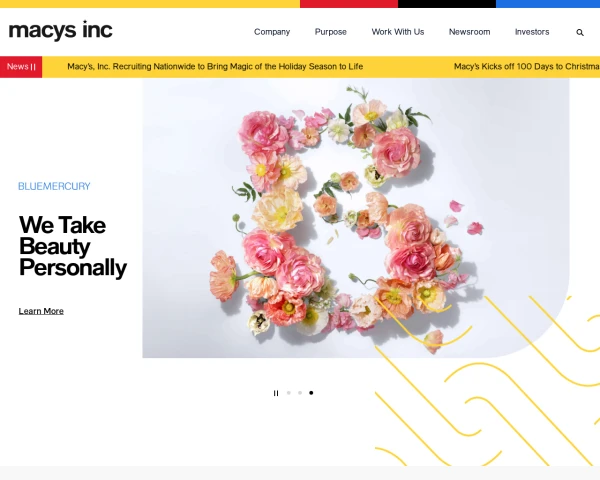600x480 pixels.
Task: Open the Purpose menu
Action: tap(331, 32)
